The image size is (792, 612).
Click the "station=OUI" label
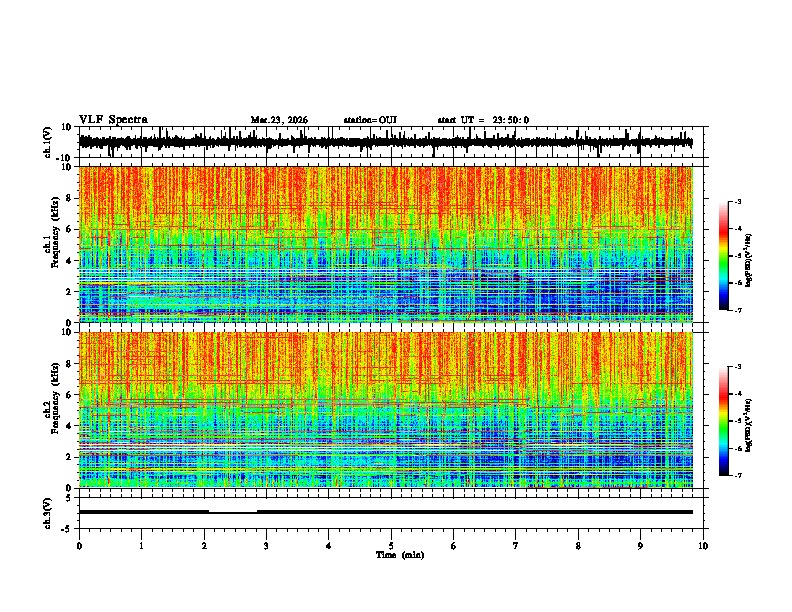click(370, 120)
